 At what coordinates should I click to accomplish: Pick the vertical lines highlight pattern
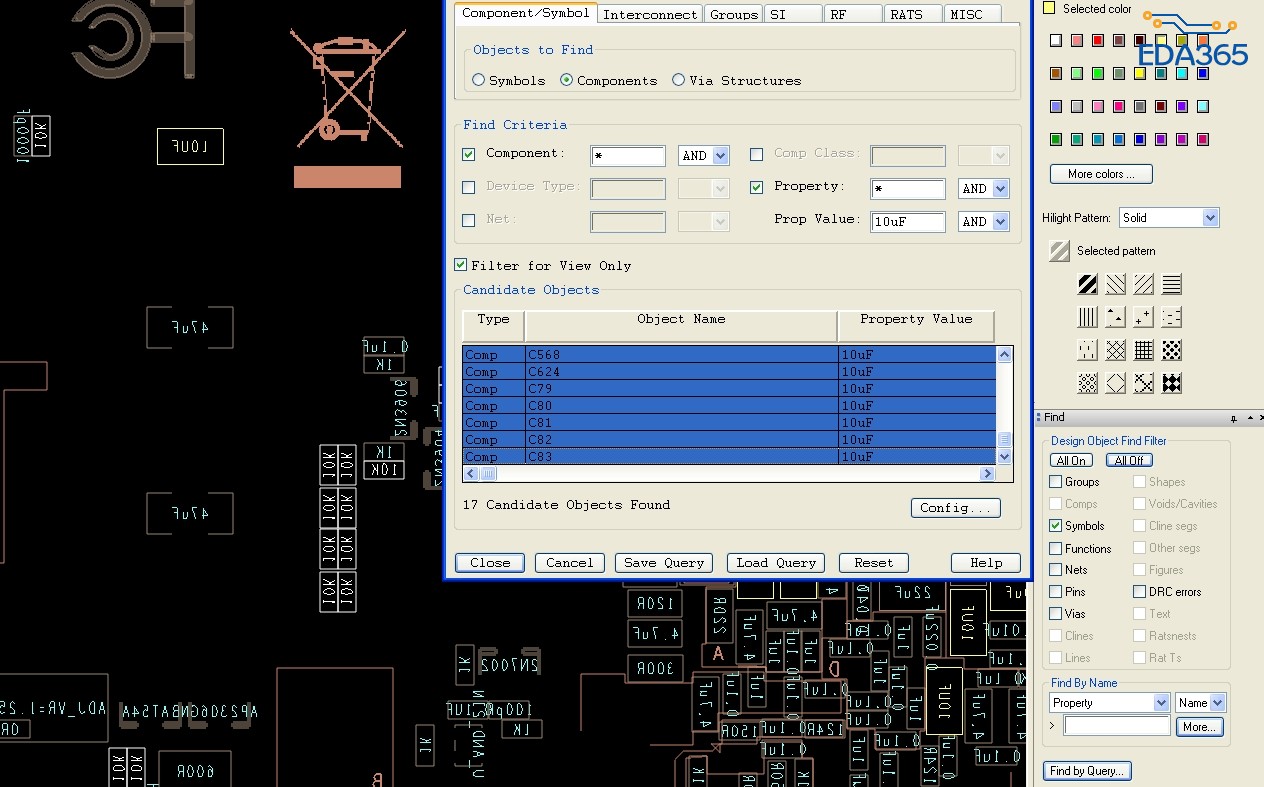pos(1087,318)
